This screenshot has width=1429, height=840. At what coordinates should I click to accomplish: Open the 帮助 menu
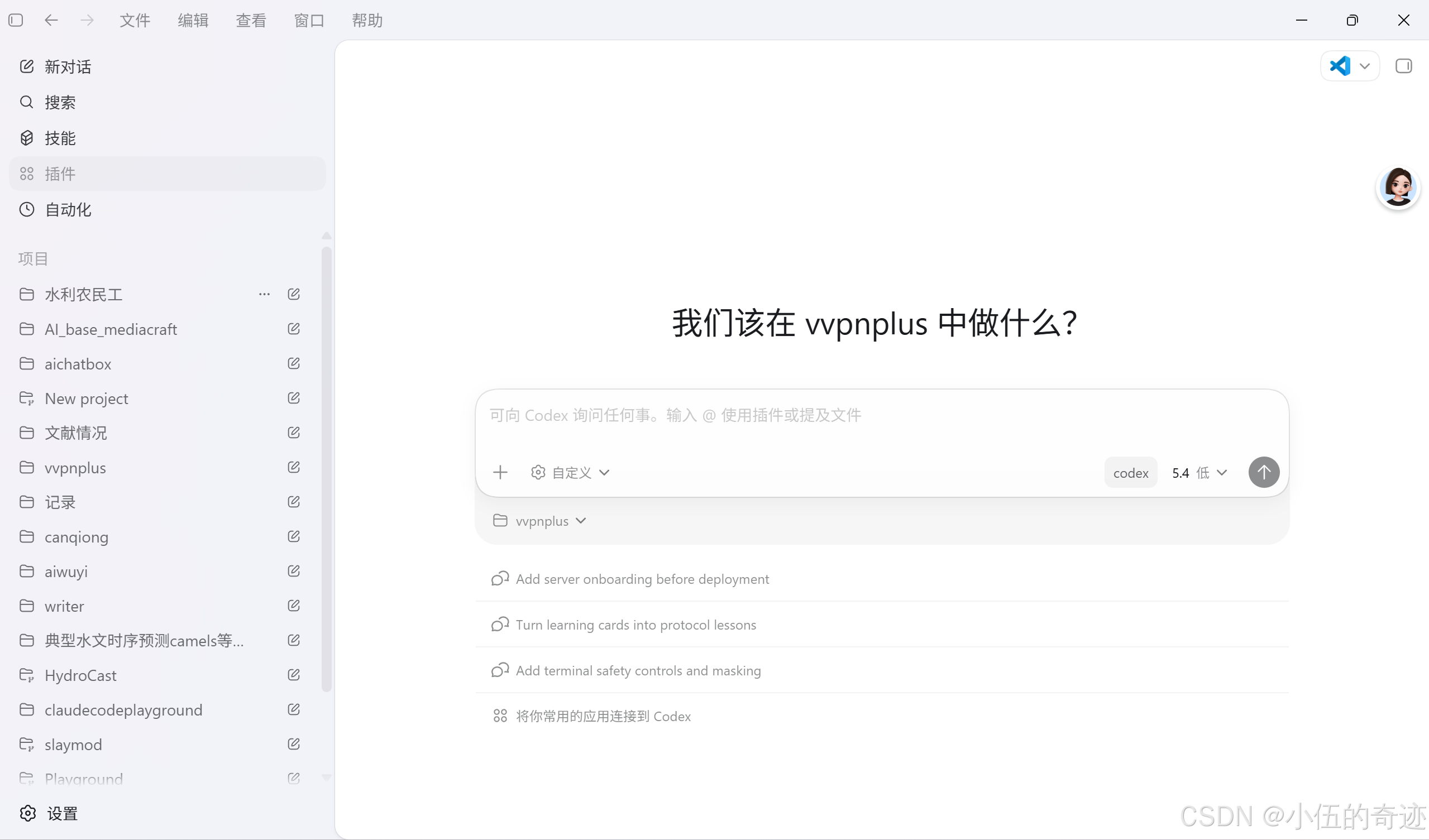(367, 21)
